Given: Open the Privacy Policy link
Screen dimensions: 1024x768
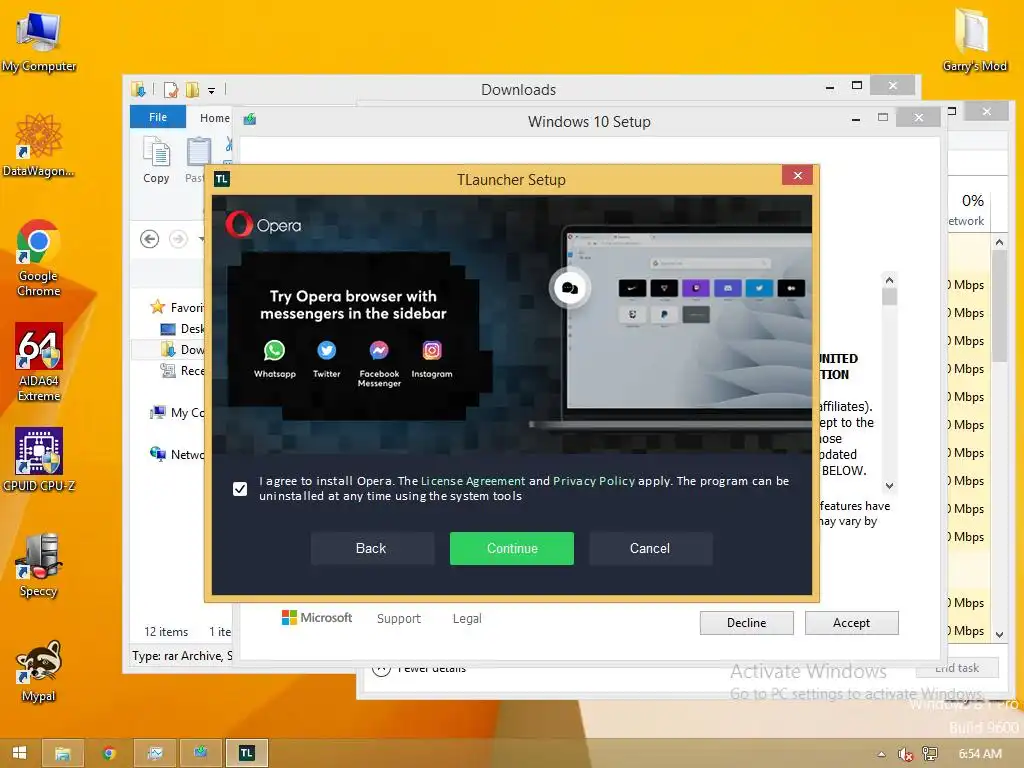Looking at the screenshot, I should click(x=594, y=481).
